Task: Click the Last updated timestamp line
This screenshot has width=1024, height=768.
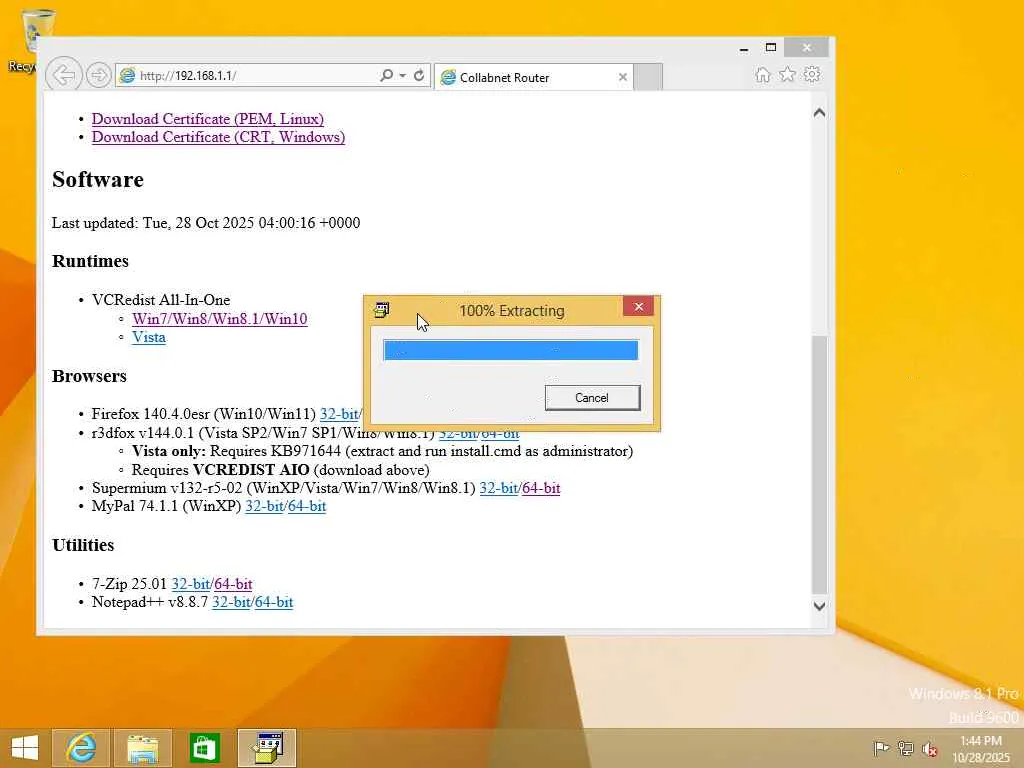Action: [206, 223]
